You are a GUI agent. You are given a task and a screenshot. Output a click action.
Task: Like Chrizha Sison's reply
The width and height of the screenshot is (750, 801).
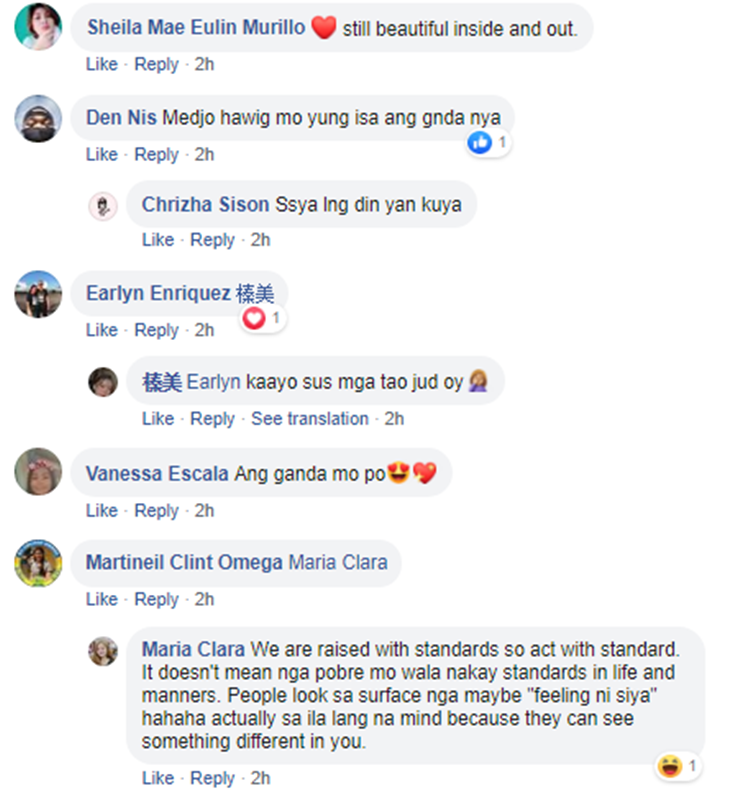pyautogui.click(x=158, y=240)
